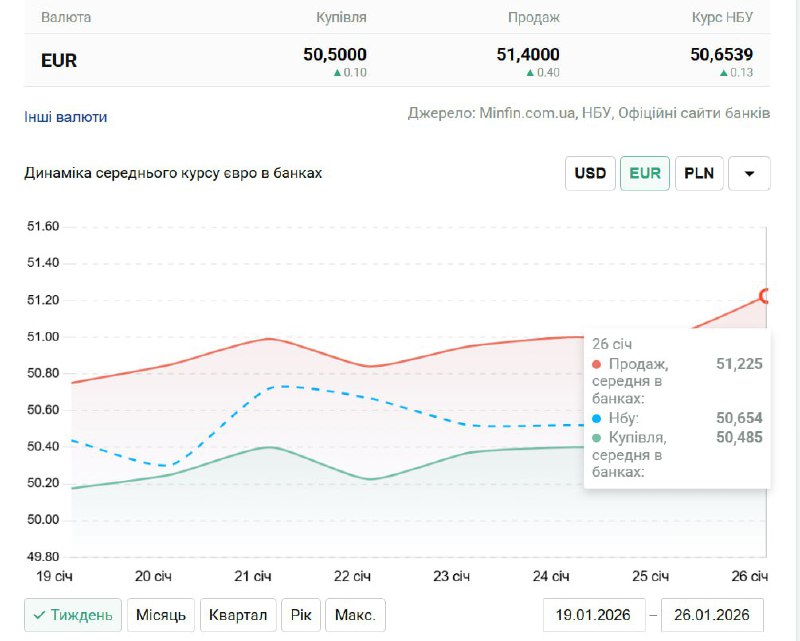Screen dimensions: 800x641
Task: Click the blue Нбу legend dot in tooltip
Action: [597, 418]
